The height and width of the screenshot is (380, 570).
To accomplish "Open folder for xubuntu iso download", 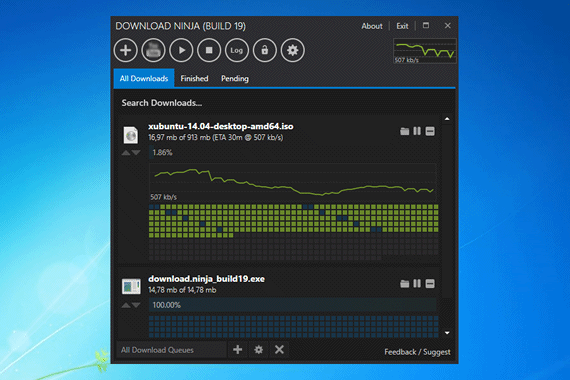I will pyautogui.click(x=405, y=131).
